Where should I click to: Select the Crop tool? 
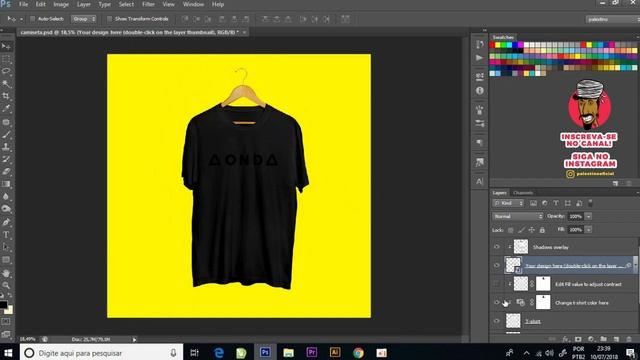pyautogui.click(x=6, y=96)
